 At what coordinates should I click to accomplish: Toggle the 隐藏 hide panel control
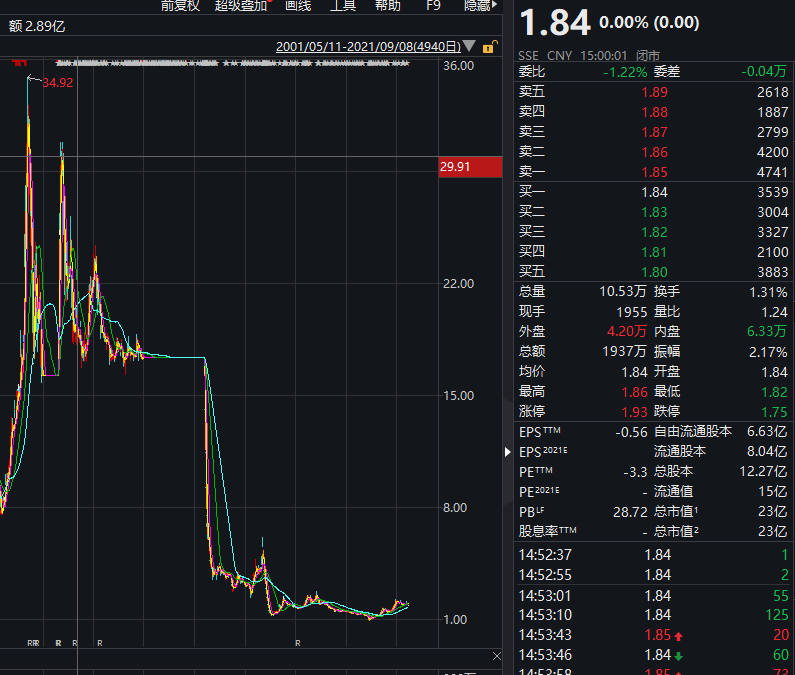pyautogui.click(x=478, y=6)
